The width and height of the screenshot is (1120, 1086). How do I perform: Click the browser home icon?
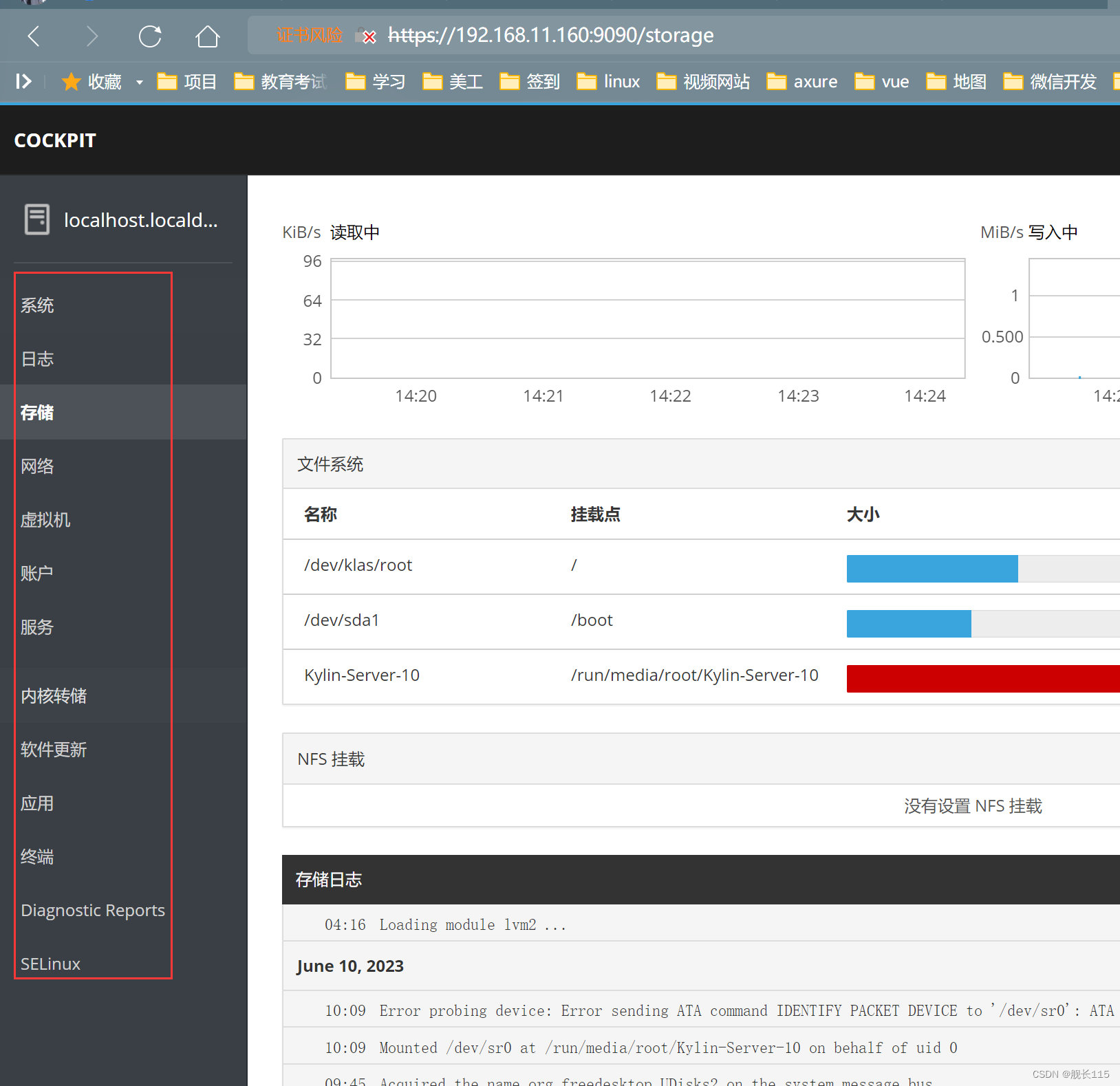(207, 36)
